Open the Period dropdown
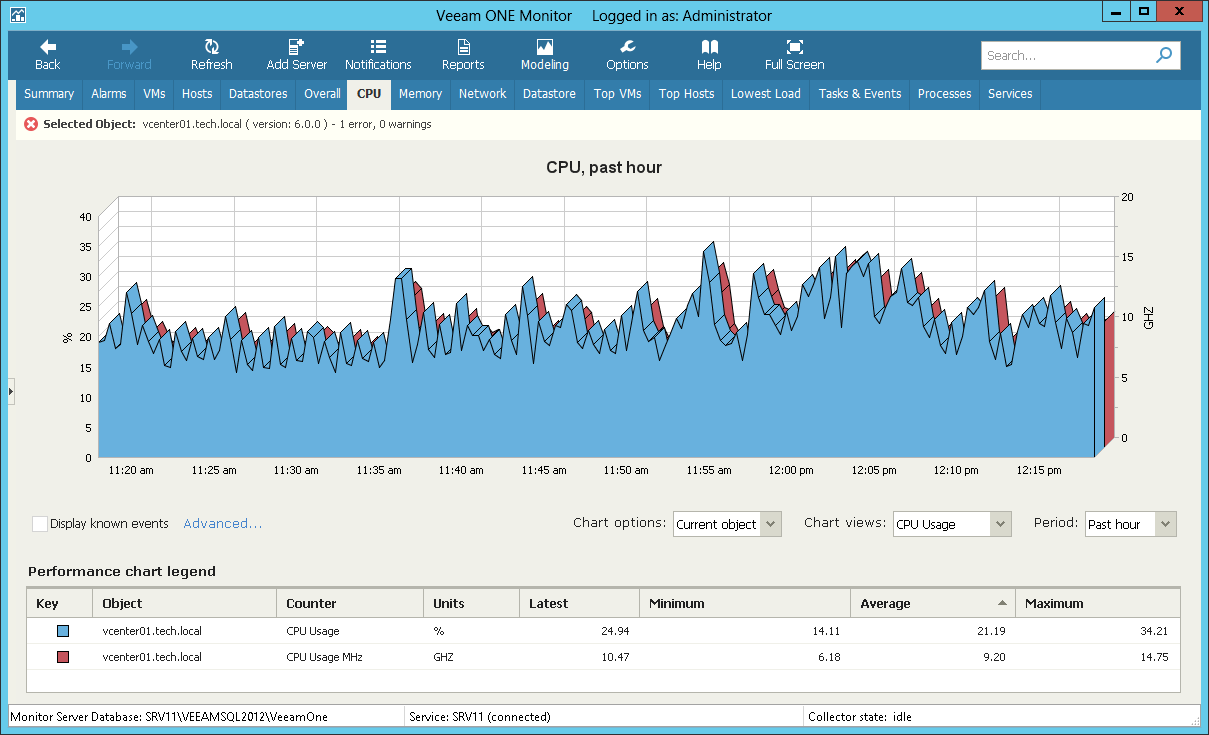The height and width of the screenshot is (735, 1209). [1130, 524]
